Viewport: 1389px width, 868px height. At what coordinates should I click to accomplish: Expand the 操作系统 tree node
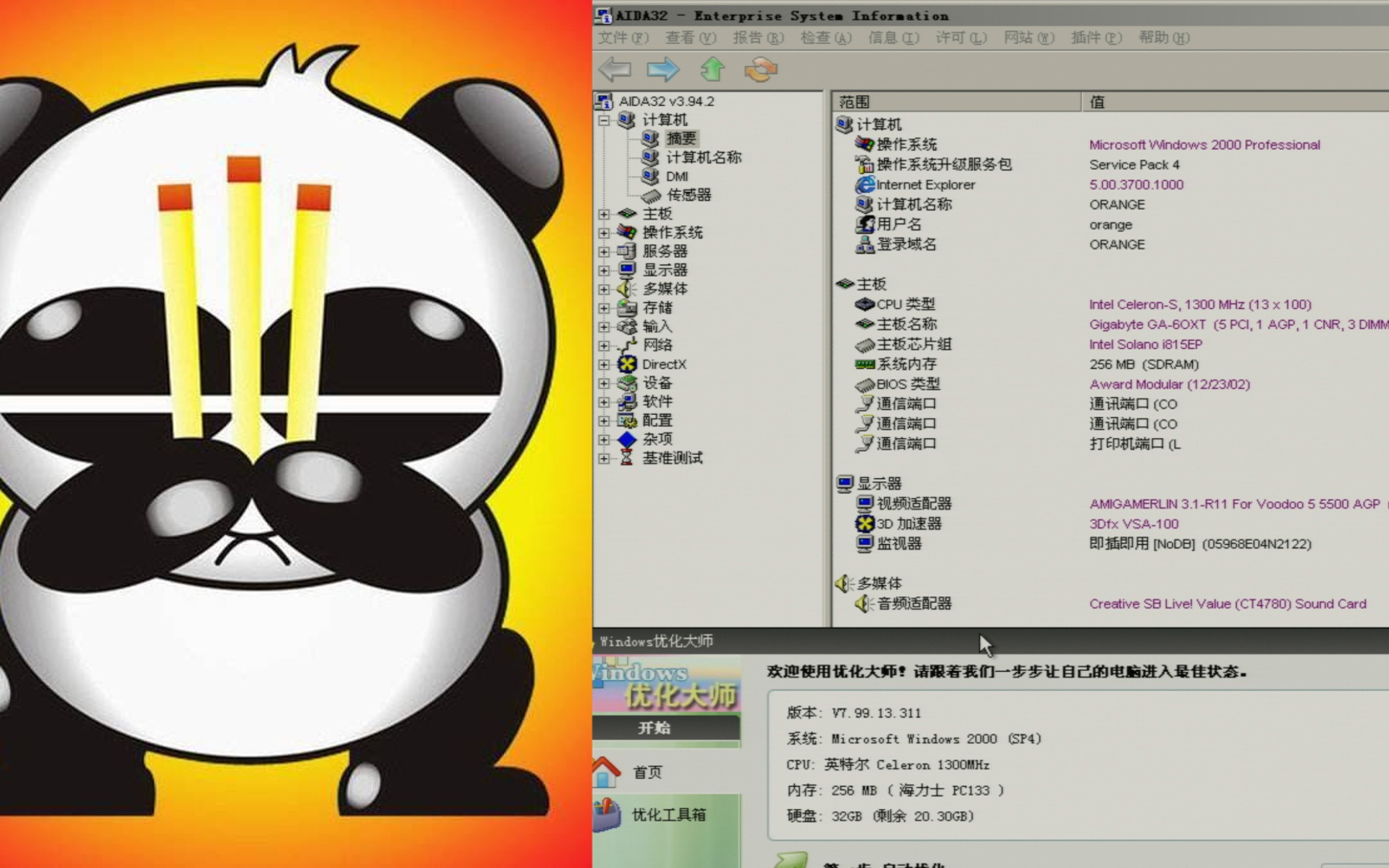604,232
